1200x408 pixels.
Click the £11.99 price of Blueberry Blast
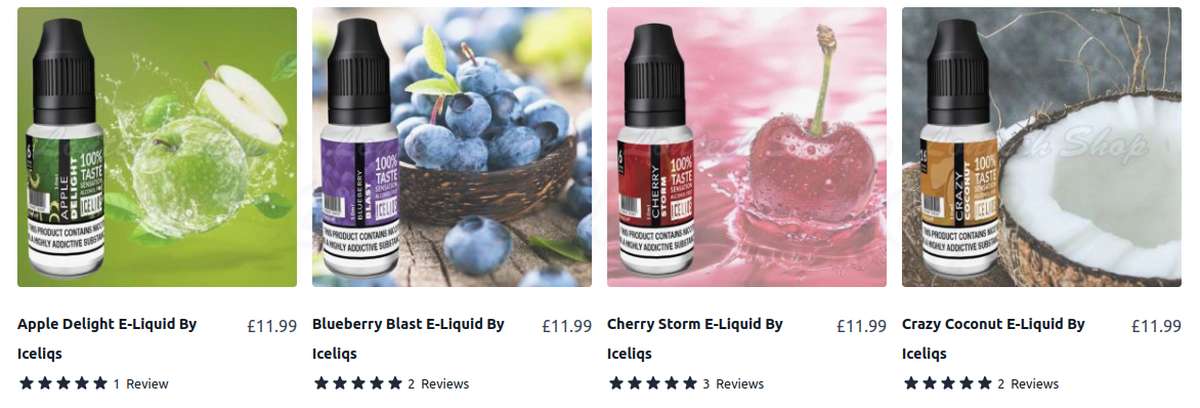(x=567, y=325)
